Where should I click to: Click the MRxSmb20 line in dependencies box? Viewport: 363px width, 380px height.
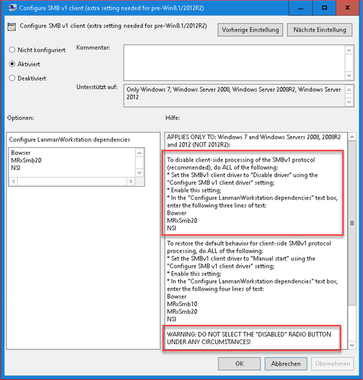coord(26,160)
